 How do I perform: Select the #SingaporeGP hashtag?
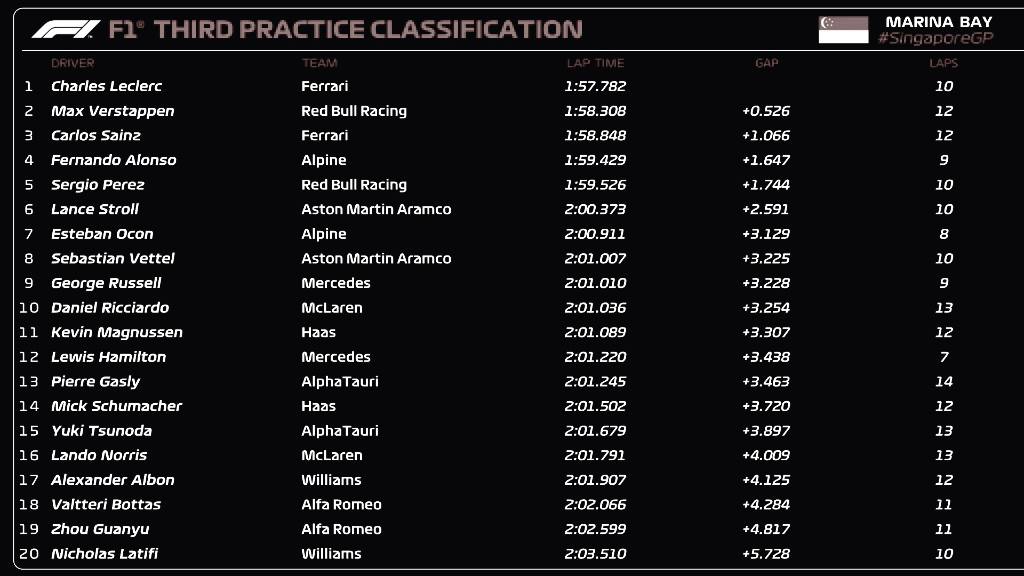click(x=935, y=39)
